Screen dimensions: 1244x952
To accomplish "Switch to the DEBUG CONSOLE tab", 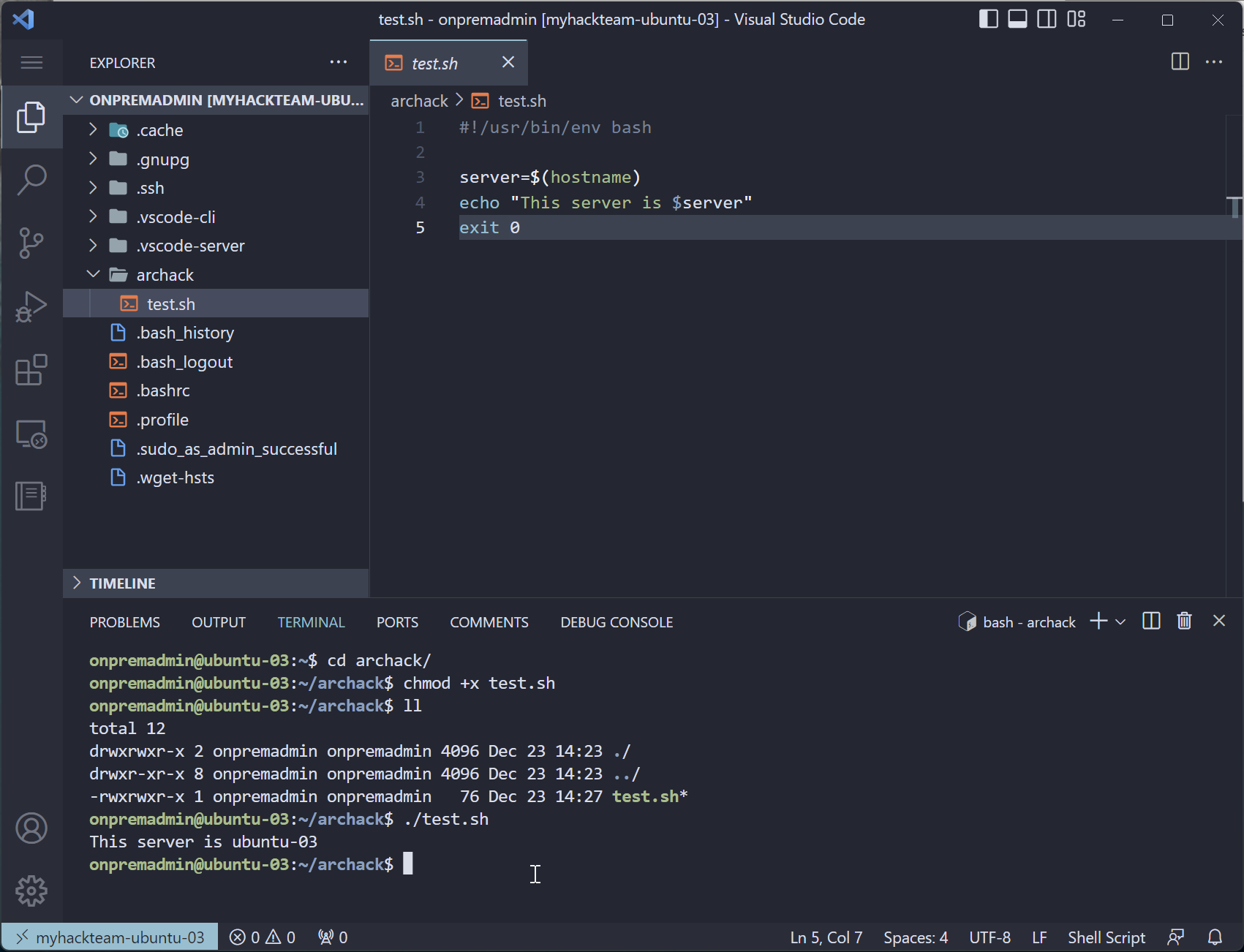I will pos(617,622).
